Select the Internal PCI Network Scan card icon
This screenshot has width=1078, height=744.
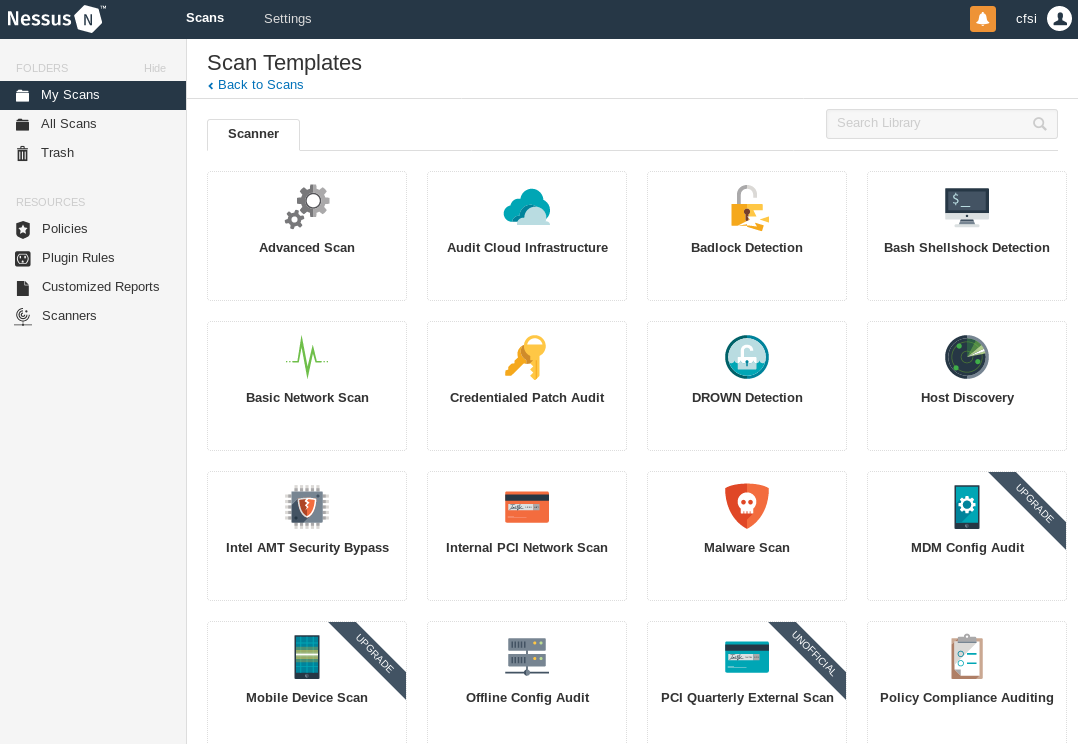[527, 507]
